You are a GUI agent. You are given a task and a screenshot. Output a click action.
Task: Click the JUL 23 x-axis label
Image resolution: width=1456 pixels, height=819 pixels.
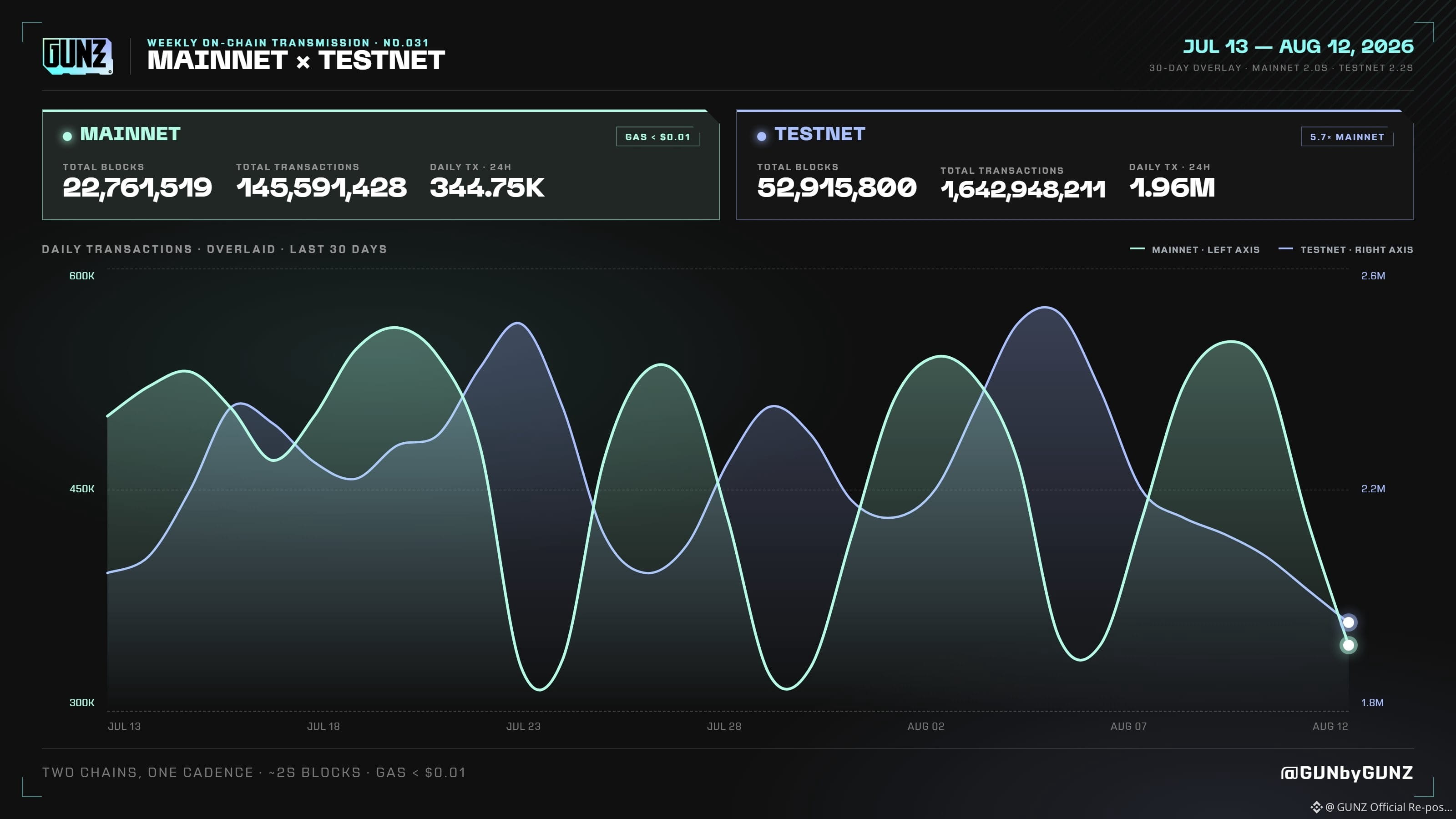[523, 726]
